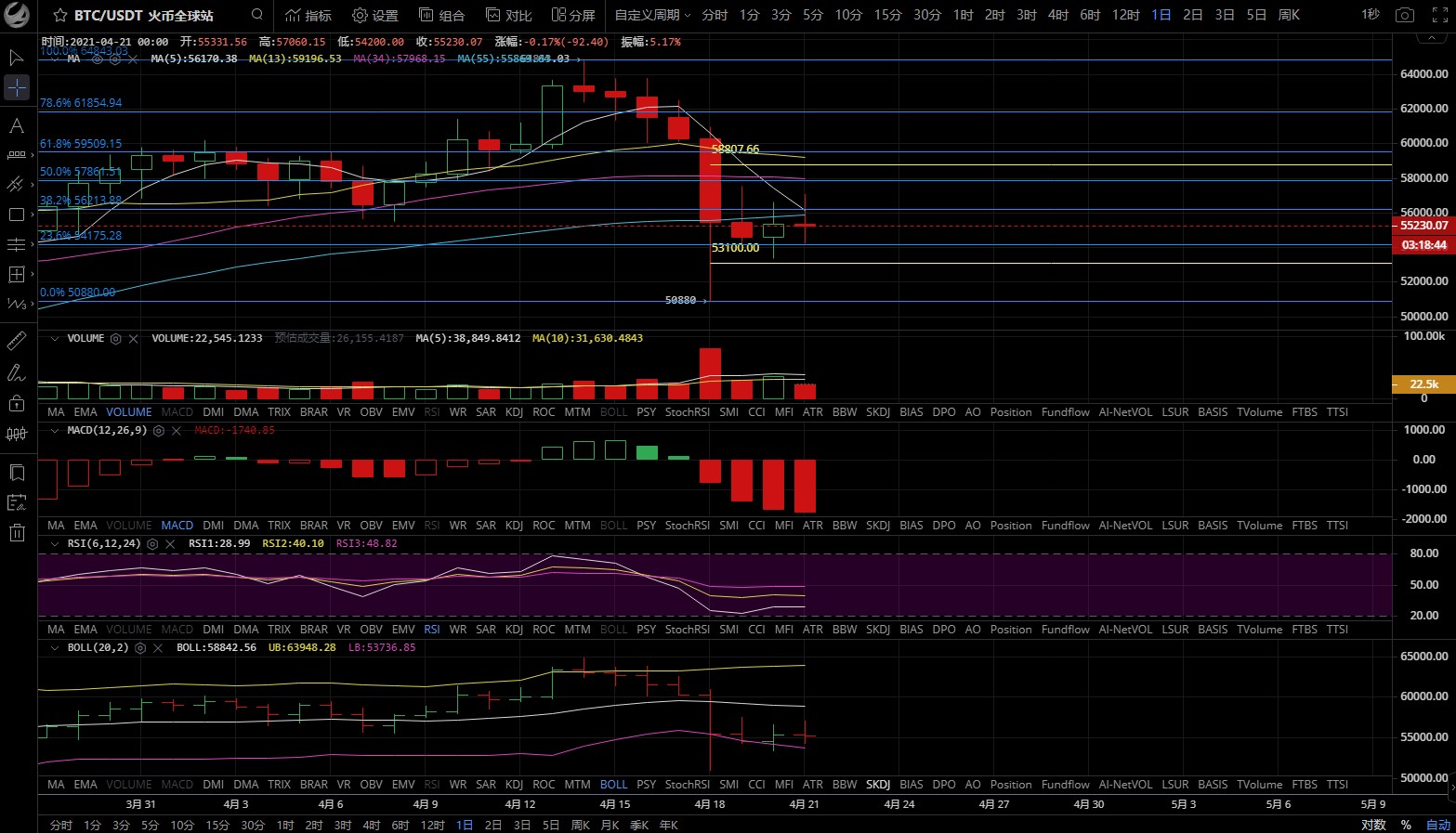
Task: Enter fullscreen chart mode
Action: coord(1436,15)
